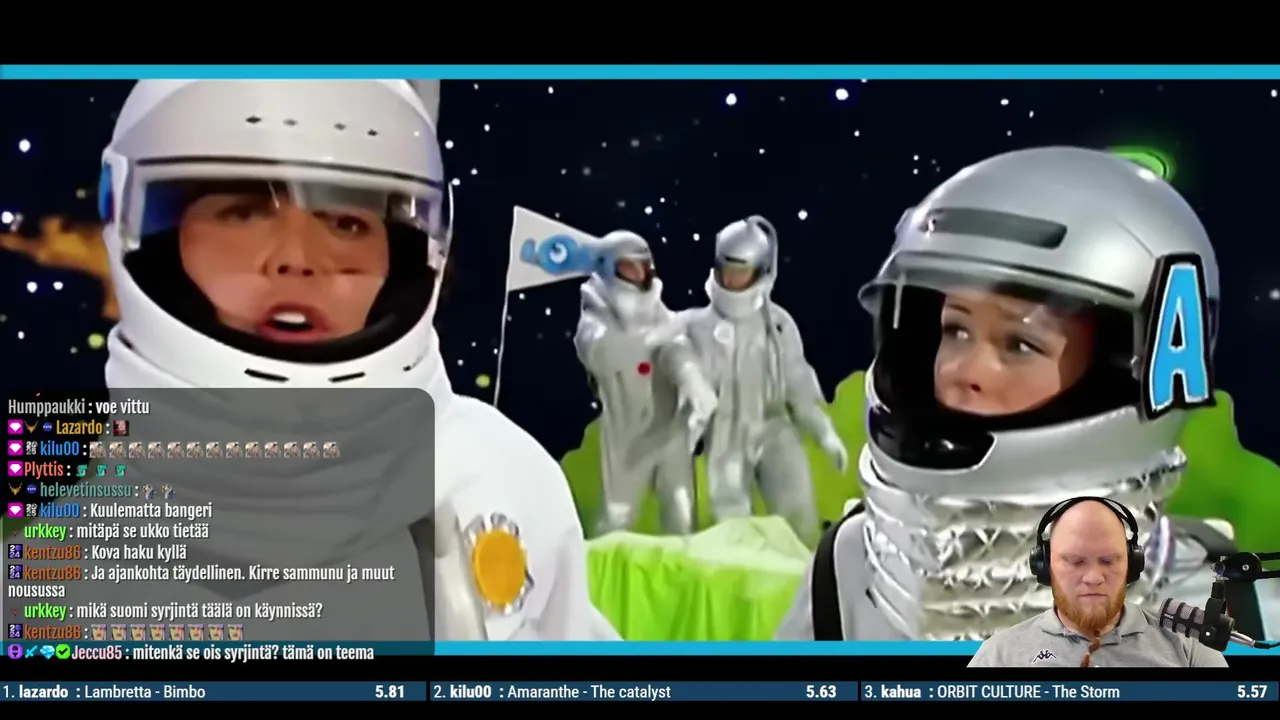Click the first emote in kilu00's long emote row
Image resolution: width=1280 pixels, height=720 pixels.
[x=98, y=450]
